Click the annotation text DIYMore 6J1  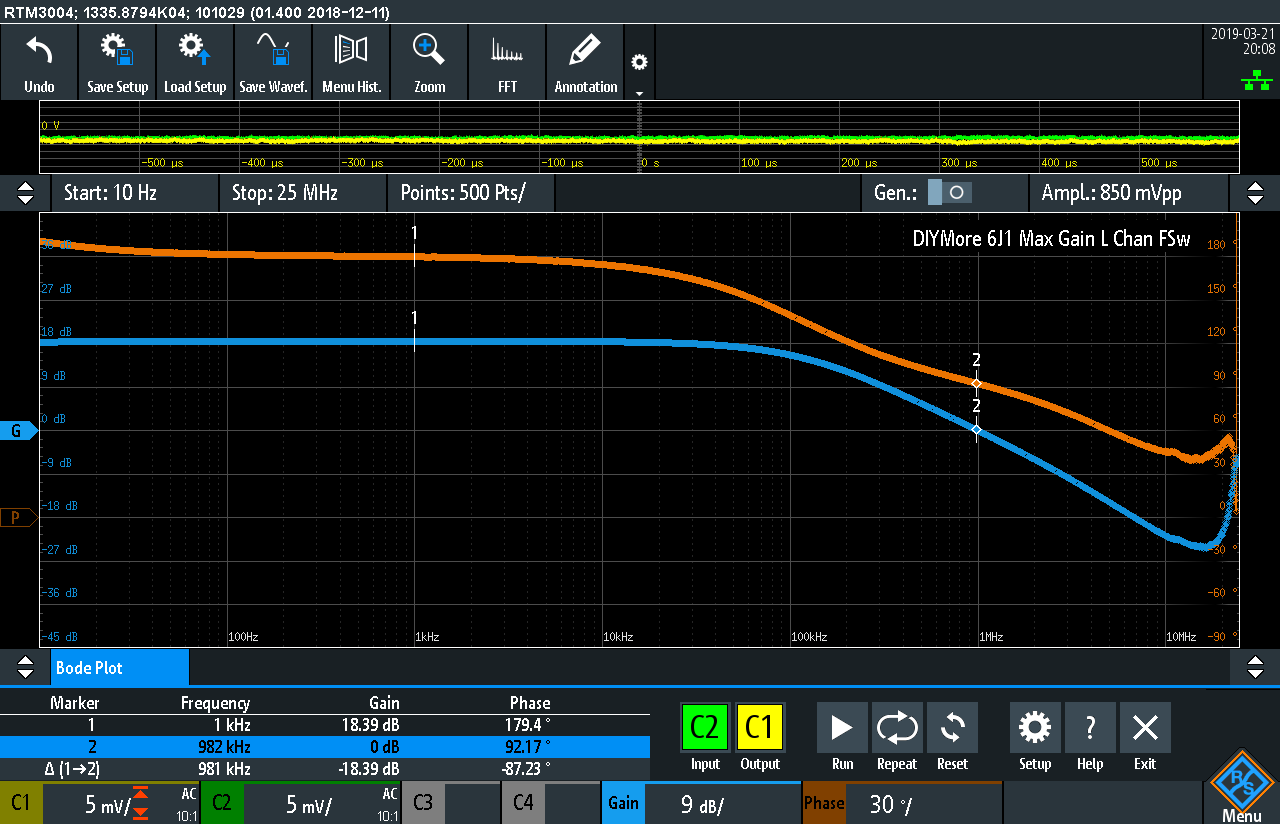tap(1051, 239)
